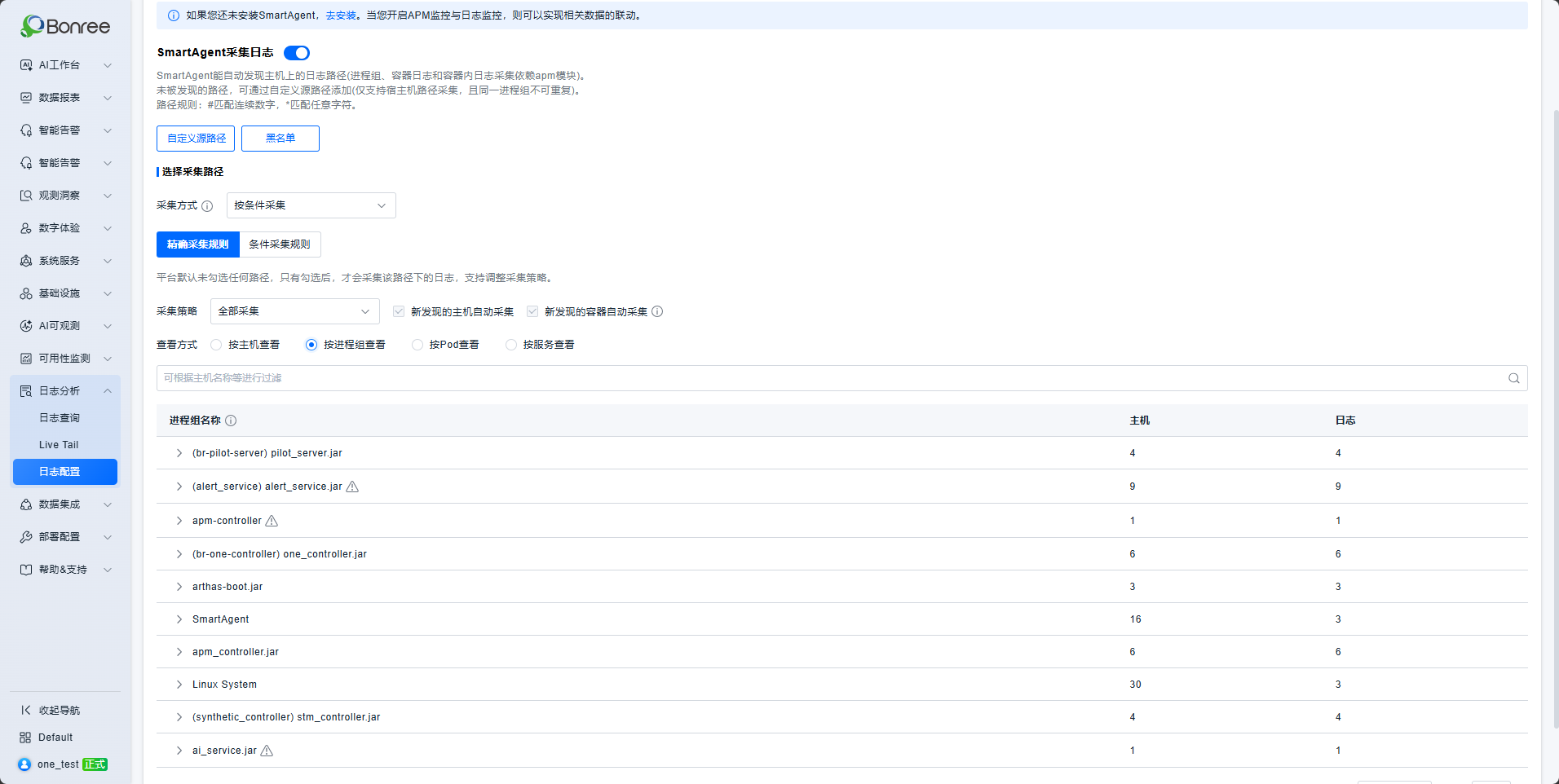Viewport: 1559px width, 784px height.
Task: Expand the SmartAgent row
Action: pos(179,619)
